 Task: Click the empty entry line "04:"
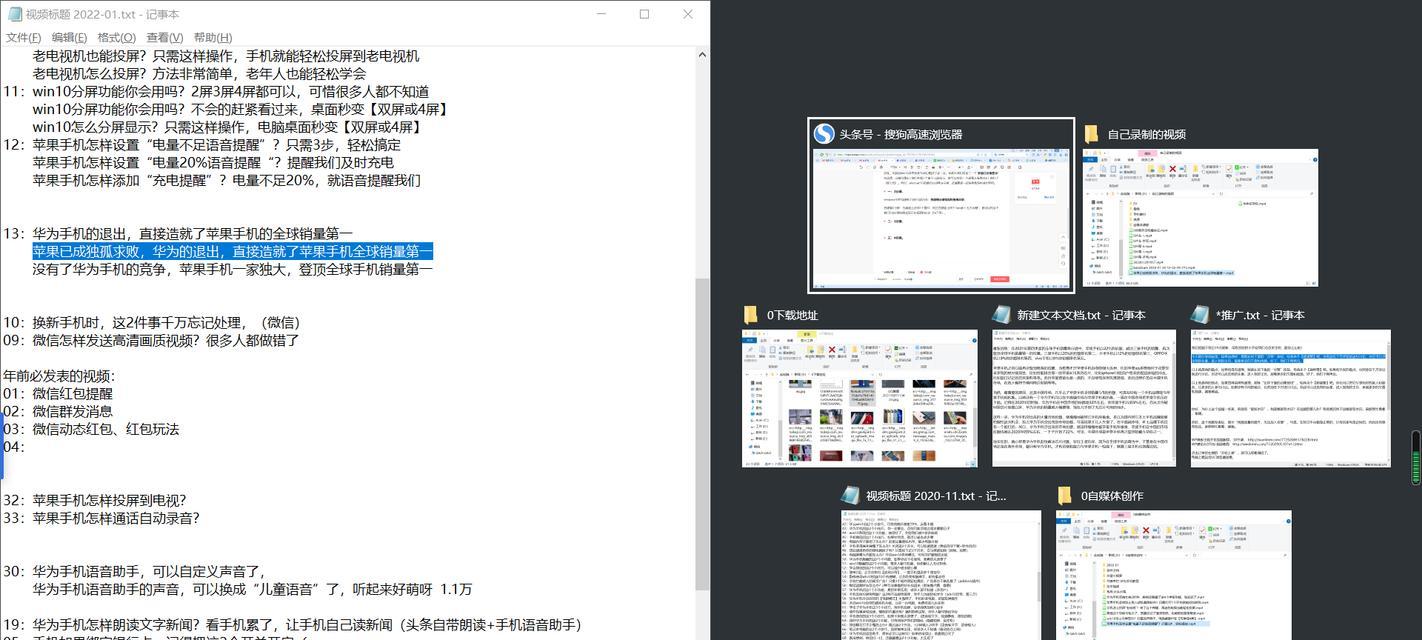[14, 448]
